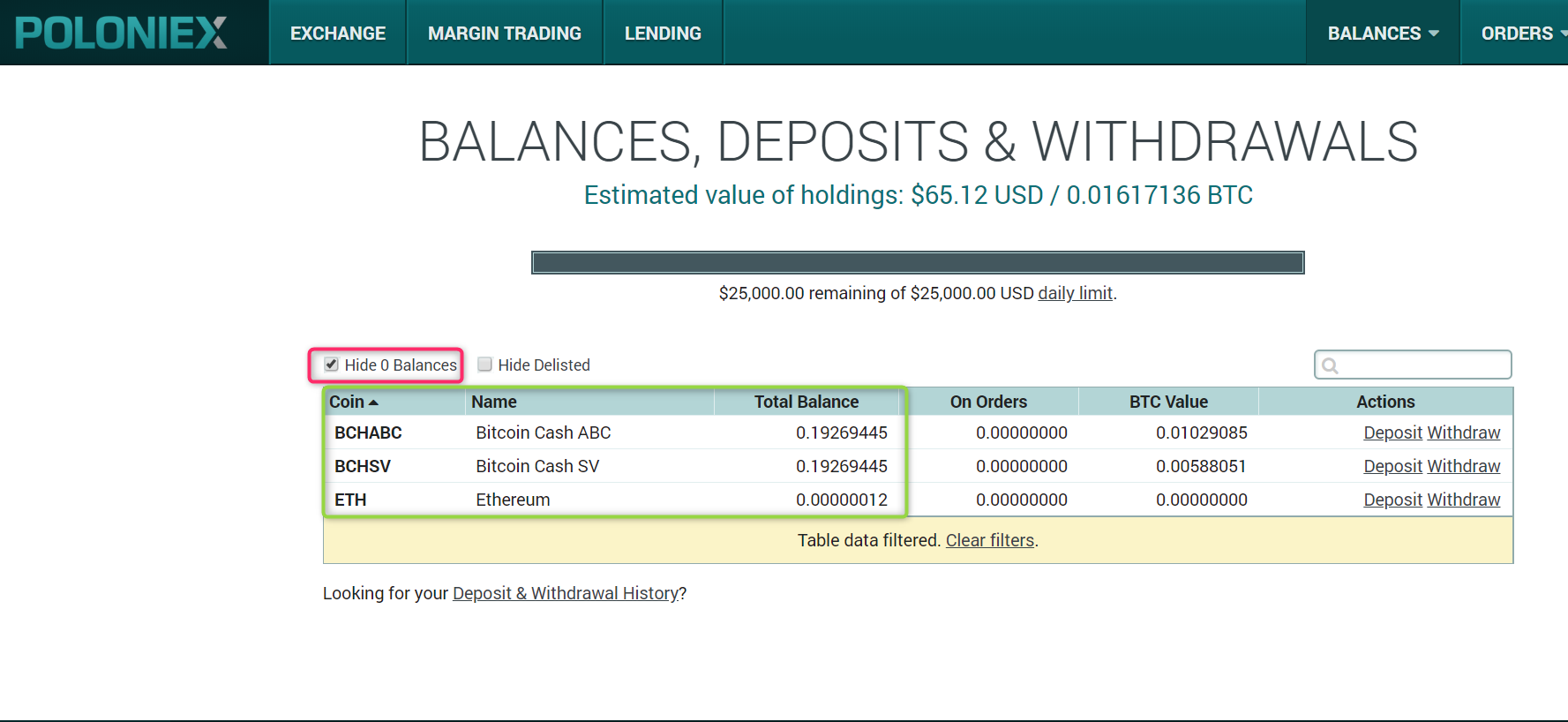Click Withdraw for ETH
This screenshot has height=722, width=1568.
[x=1464, y=500]
